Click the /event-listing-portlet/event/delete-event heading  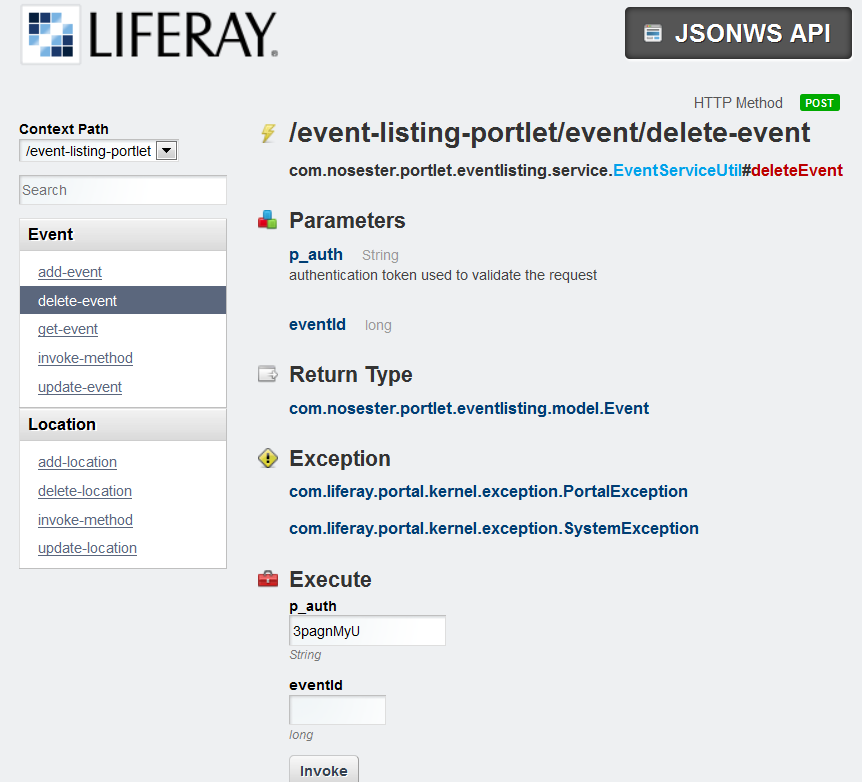[549, 133]
